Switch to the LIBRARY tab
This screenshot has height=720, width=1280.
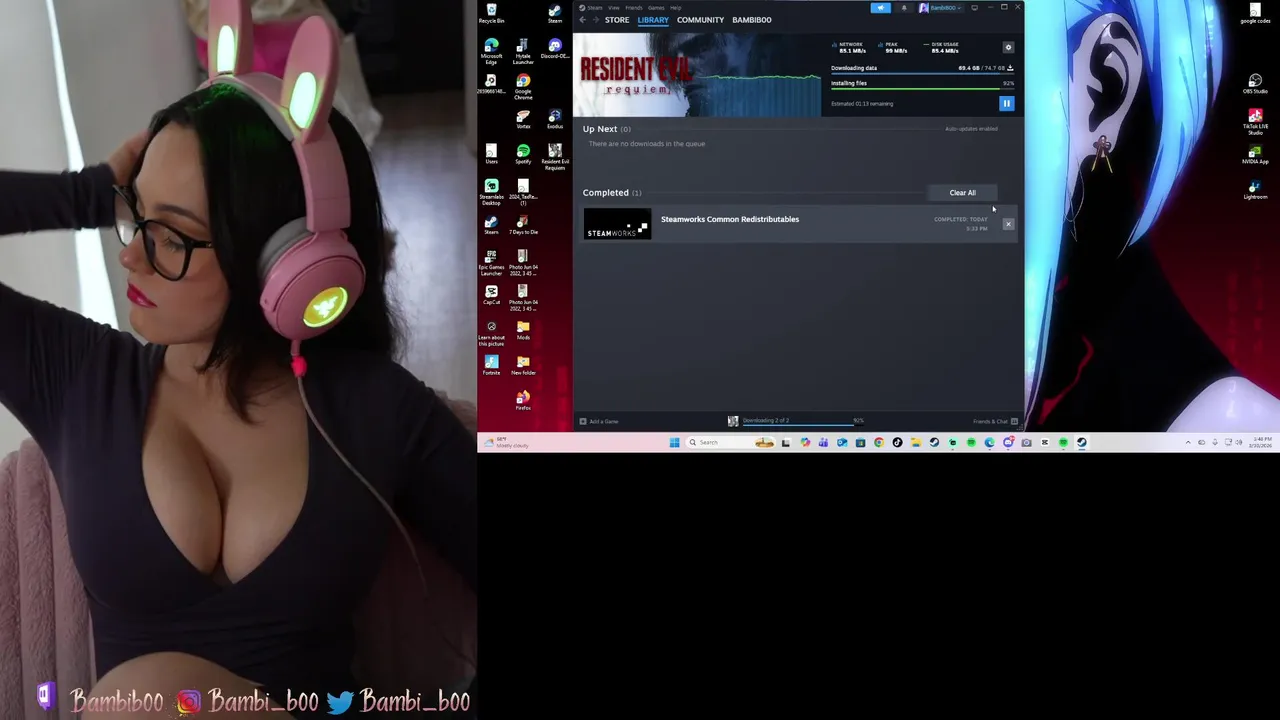653,20
